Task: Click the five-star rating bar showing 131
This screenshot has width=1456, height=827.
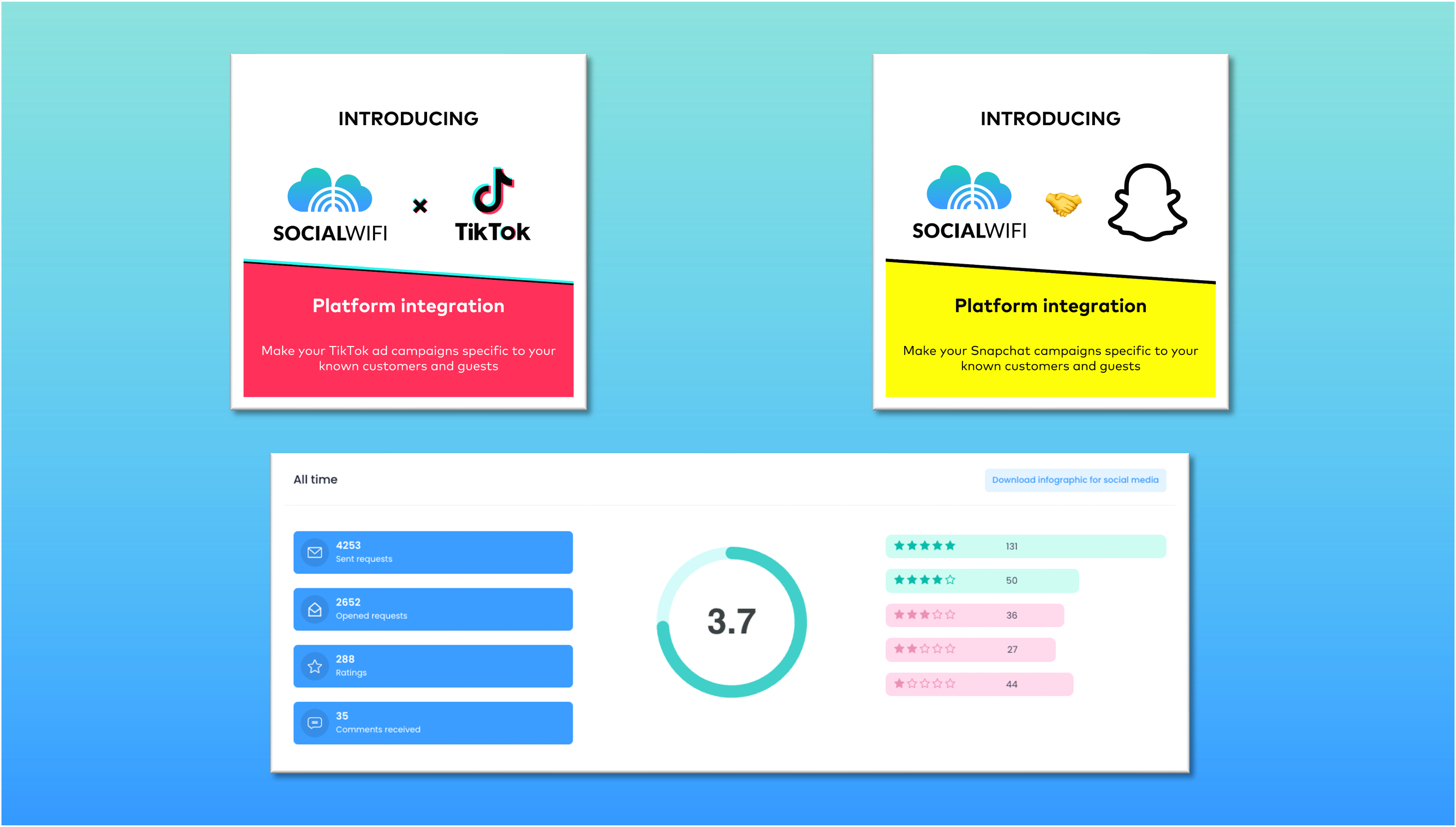Action: pyautogui.click(x=1026, y=546)
